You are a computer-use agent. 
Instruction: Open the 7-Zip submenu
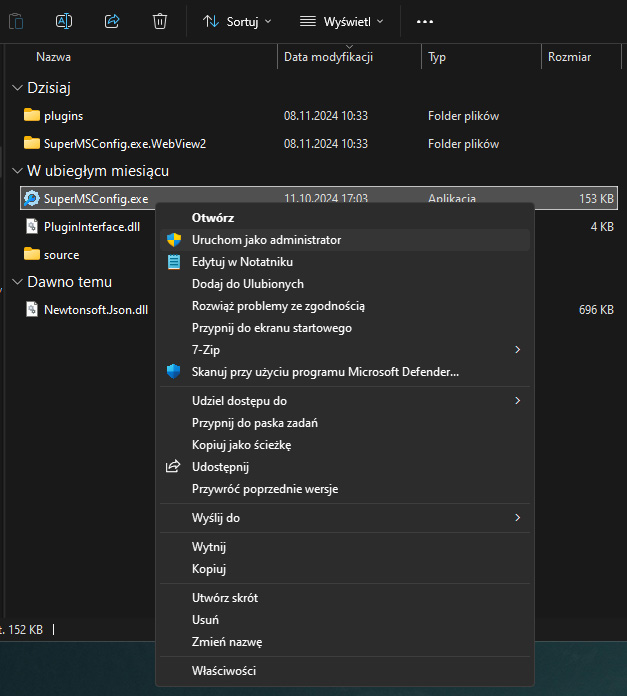[x=345, y=350]
